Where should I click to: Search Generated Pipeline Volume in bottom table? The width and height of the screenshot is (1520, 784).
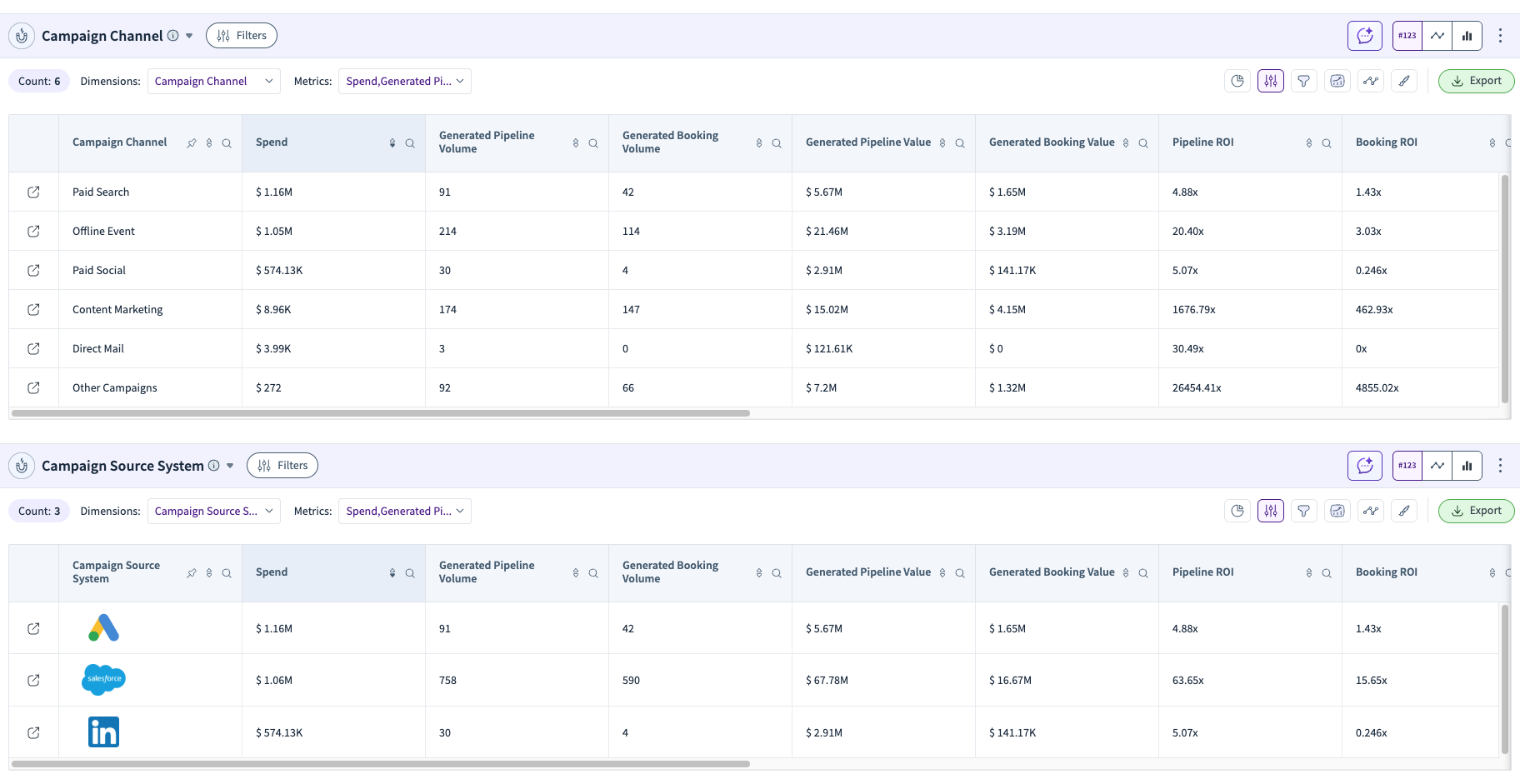pyautogui.click(x=593, y=573)
